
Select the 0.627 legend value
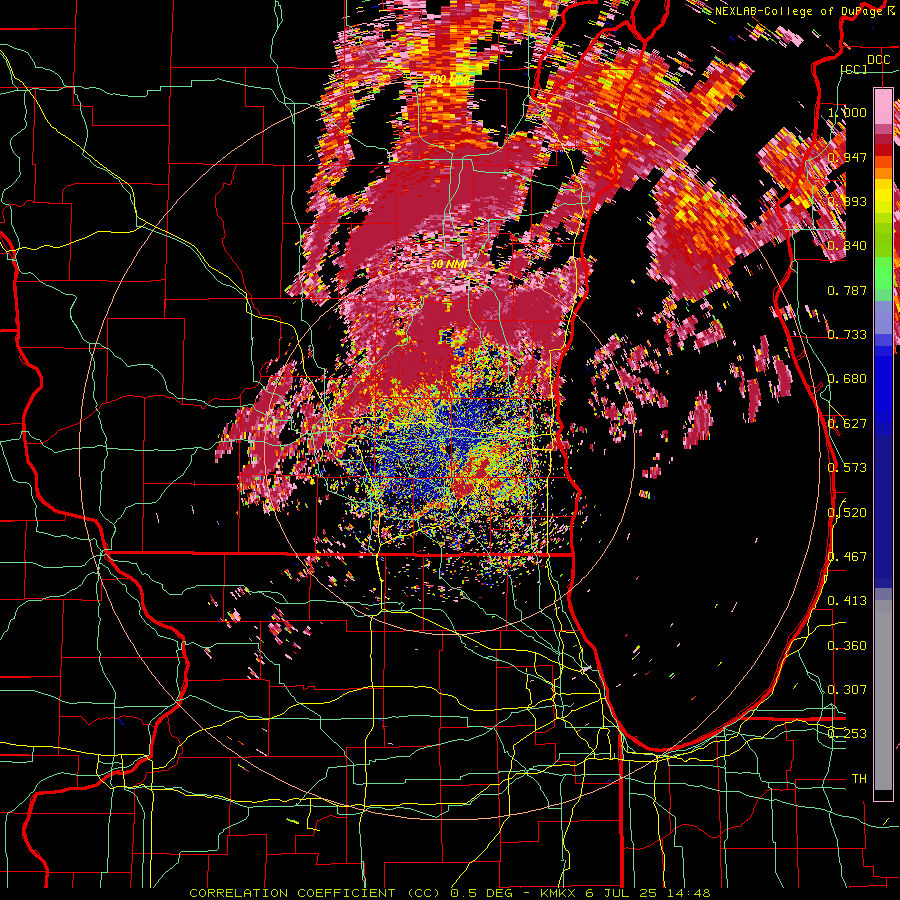point(847,423)
